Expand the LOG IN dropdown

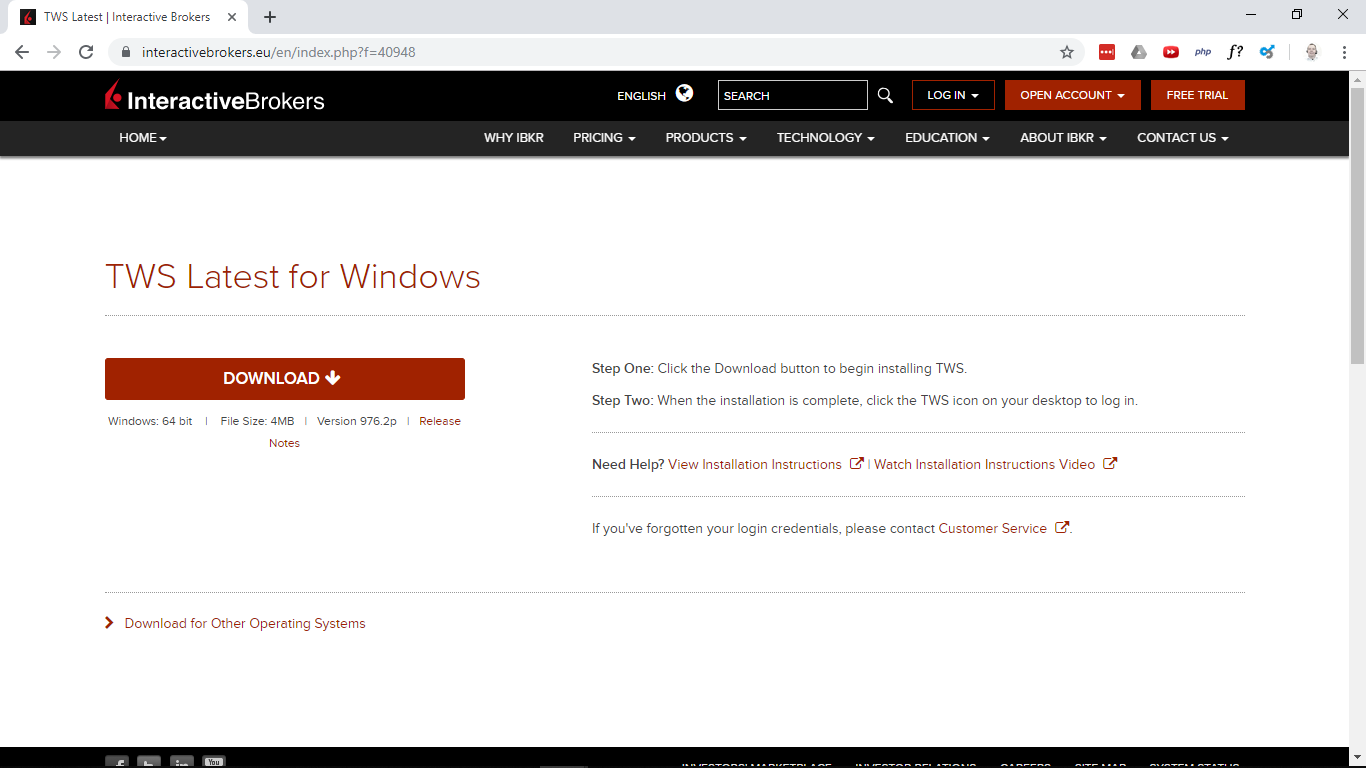tap(953, 95)
